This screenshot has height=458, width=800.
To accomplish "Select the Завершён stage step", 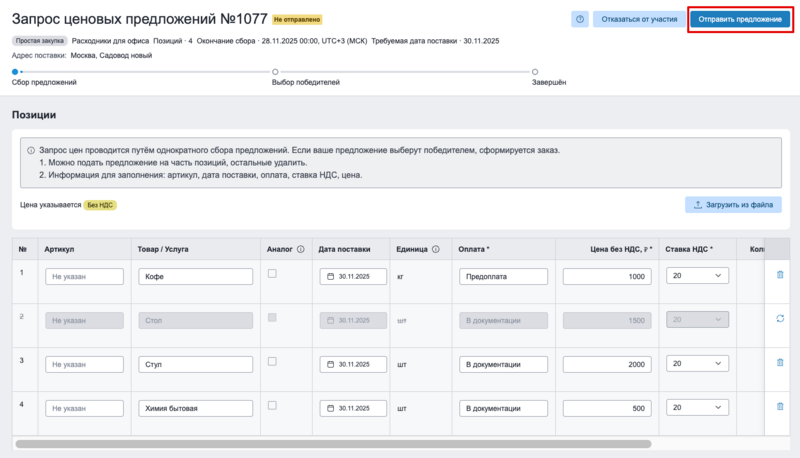I will (535, 72).
